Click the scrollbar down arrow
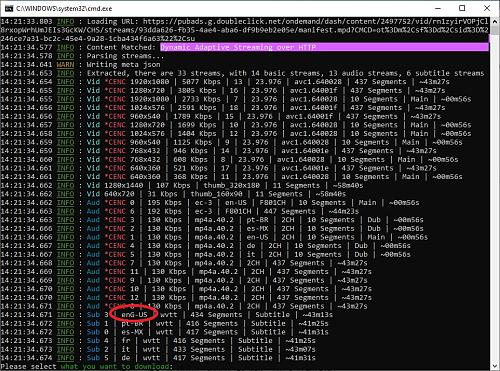 (495, 366)
